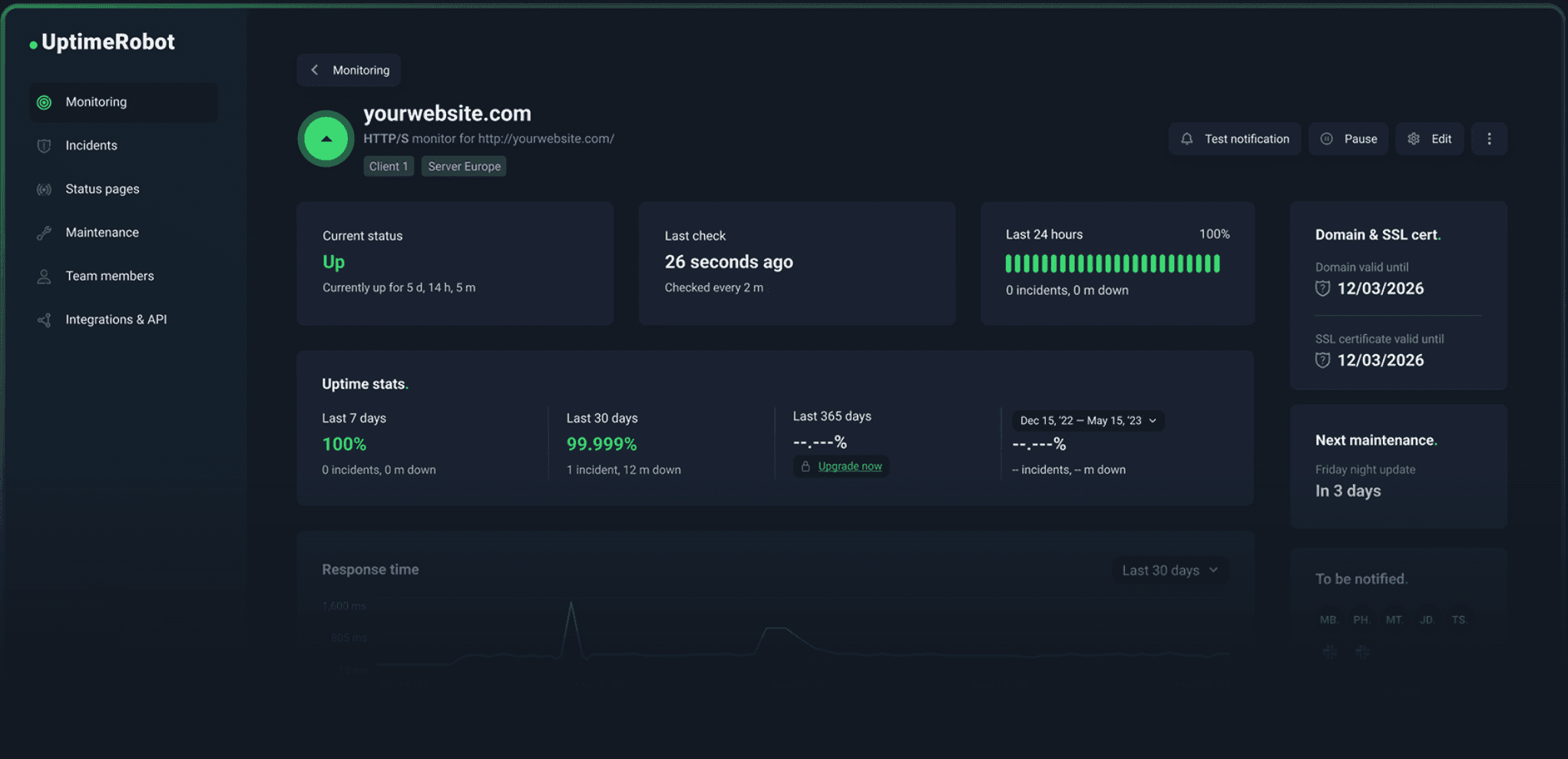The image size is (1568, 759).
Task: Click the green up-status circle icon
Action: [x=326, y=139]
